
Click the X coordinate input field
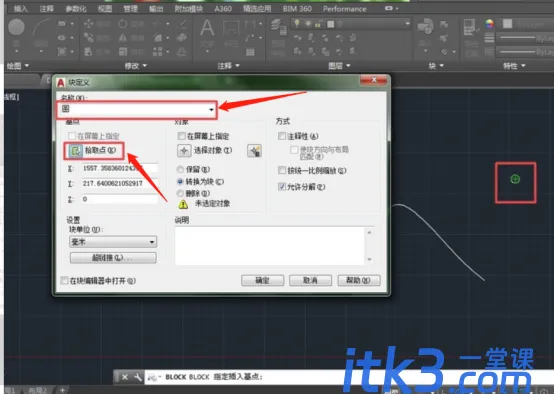(x=120, y=169)
